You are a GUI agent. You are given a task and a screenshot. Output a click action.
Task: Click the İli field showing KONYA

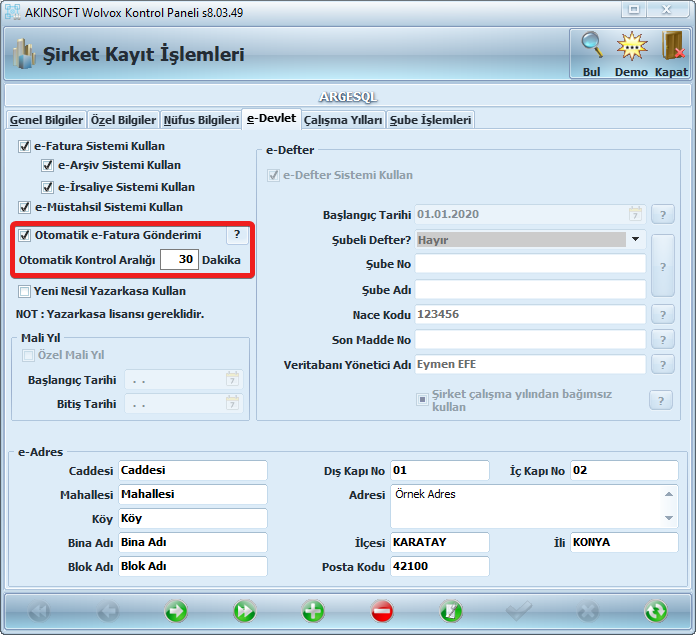(624, 542)
